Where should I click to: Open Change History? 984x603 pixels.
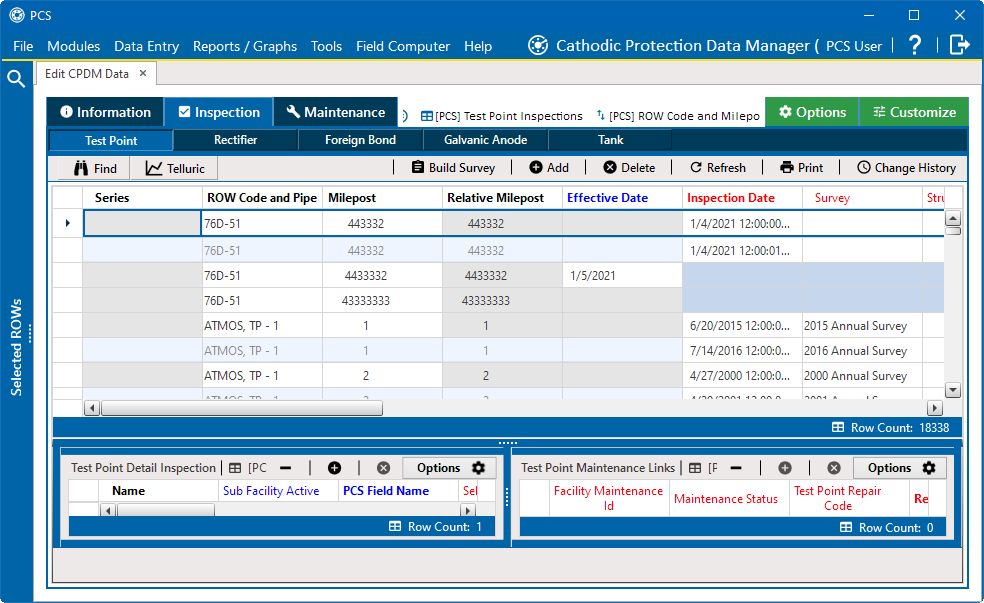click(907, 168)
